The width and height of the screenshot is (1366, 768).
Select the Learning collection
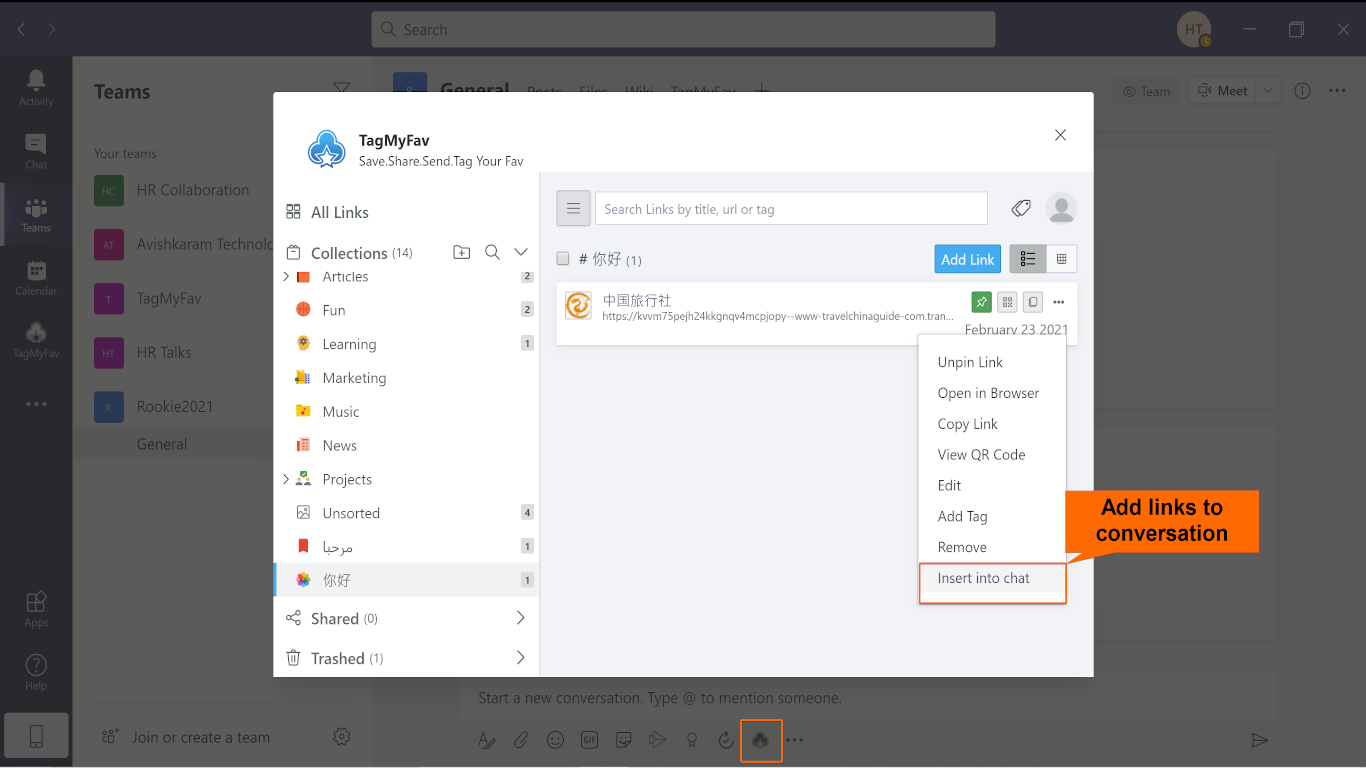[406, 344]
